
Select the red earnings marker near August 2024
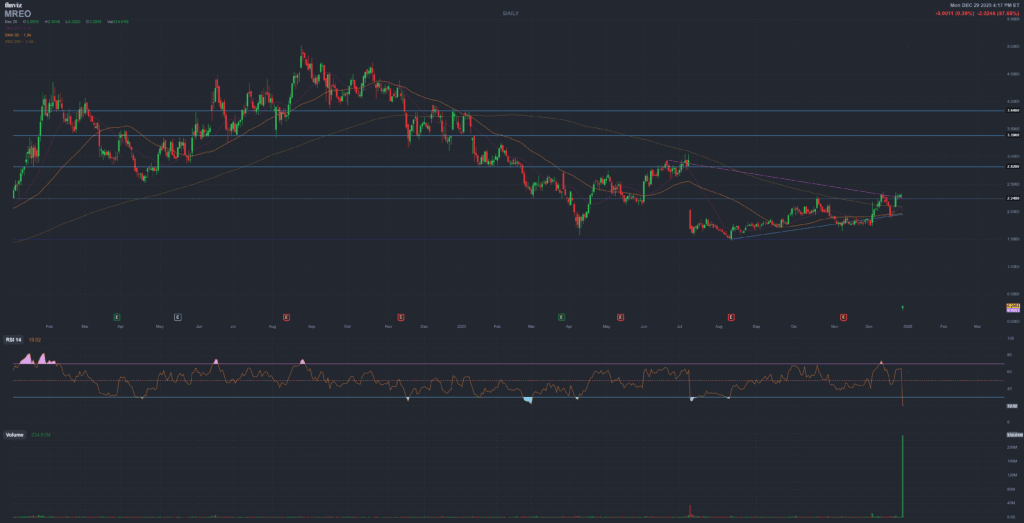(287, 316)
